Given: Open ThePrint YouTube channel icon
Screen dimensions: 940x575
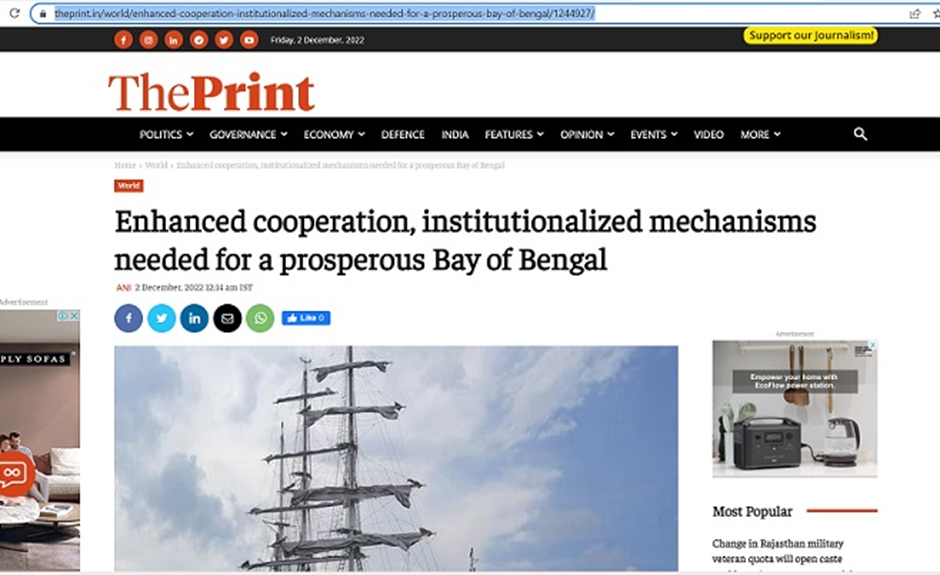Looking at the screenshot, I should coord(249,40).
